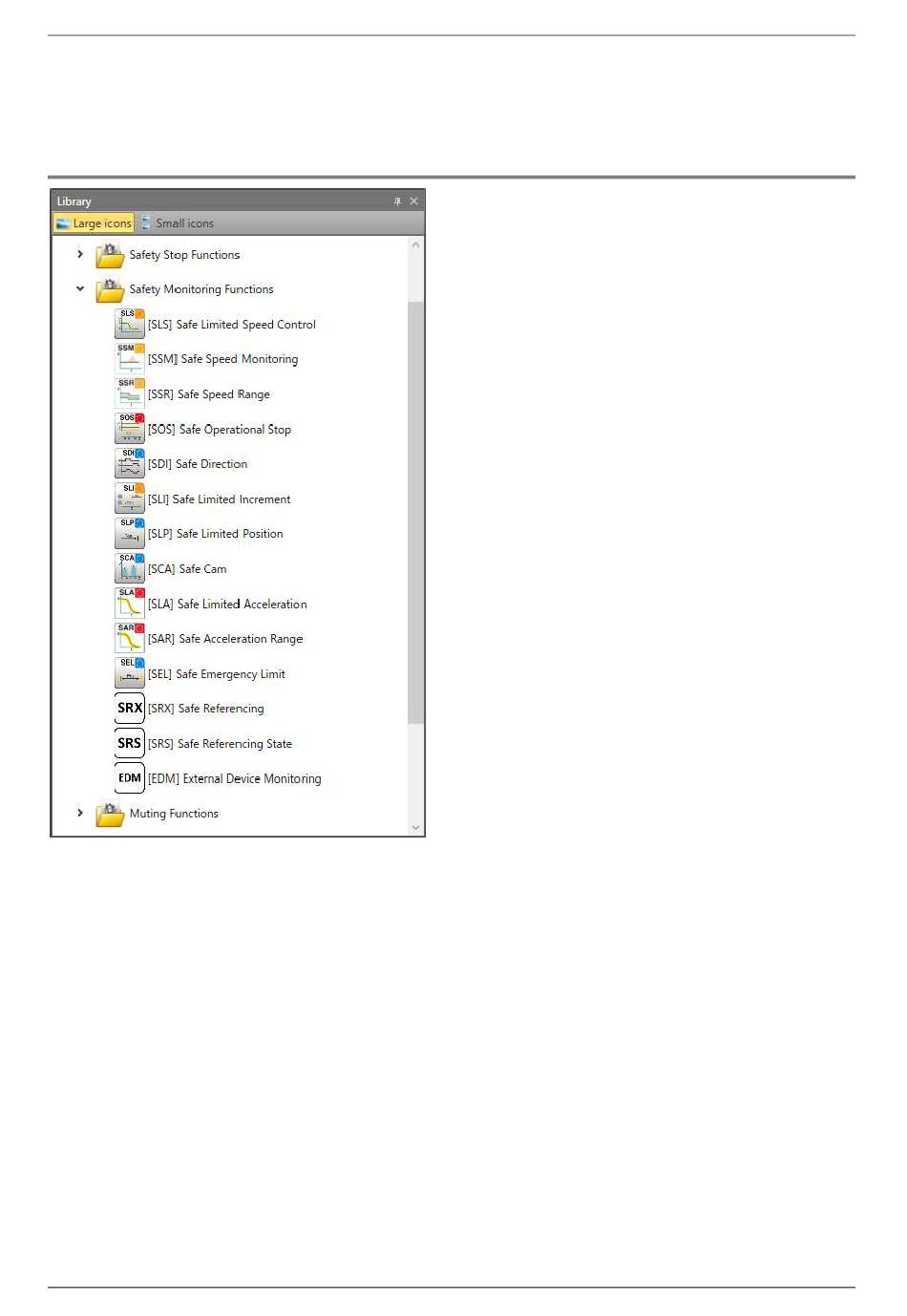Select '[SDI] Safe Direction' text

[x=198, y=464]
